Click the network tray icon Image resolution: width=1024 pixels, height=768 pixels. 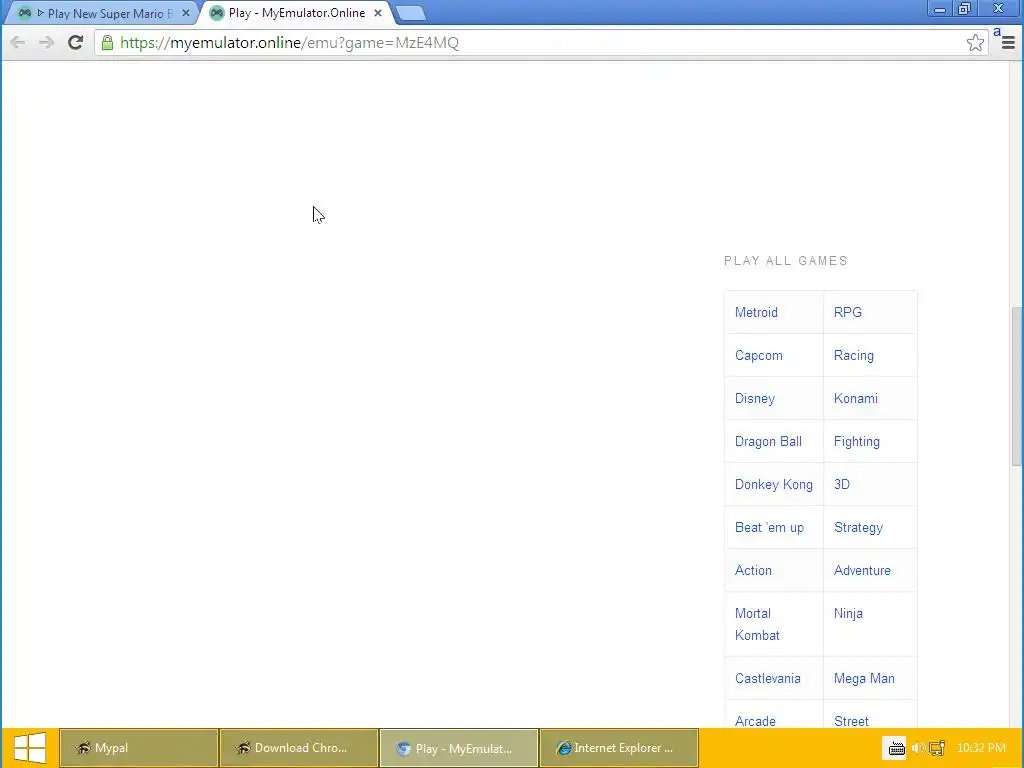pos(937,748)
